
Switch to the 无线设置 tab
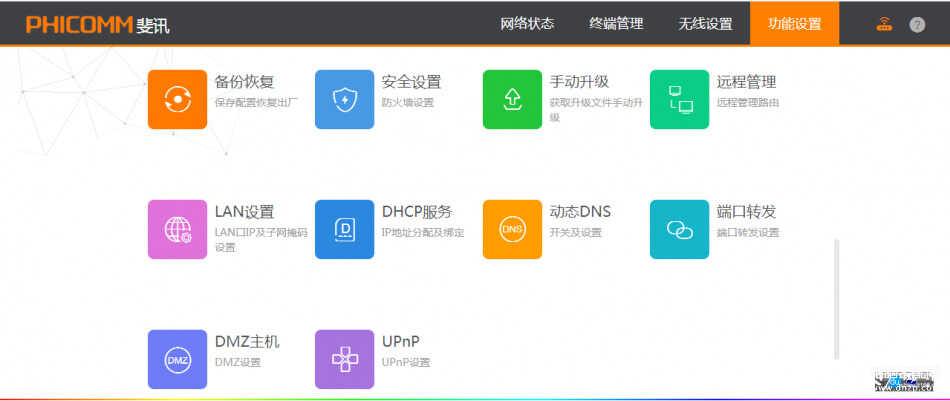point(705,24)
